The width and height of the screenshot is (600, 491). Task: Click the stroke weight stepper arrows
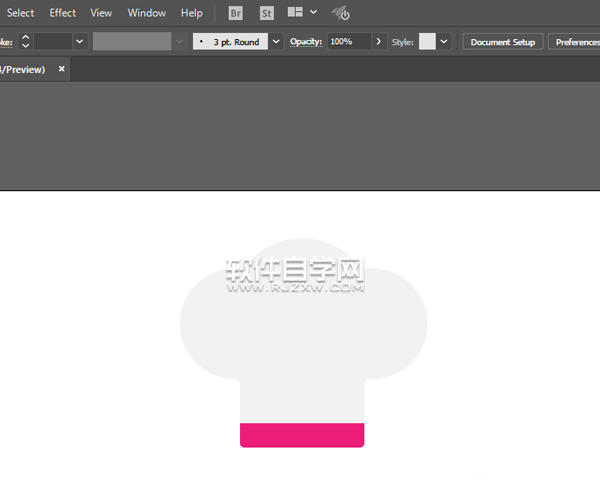25,42
